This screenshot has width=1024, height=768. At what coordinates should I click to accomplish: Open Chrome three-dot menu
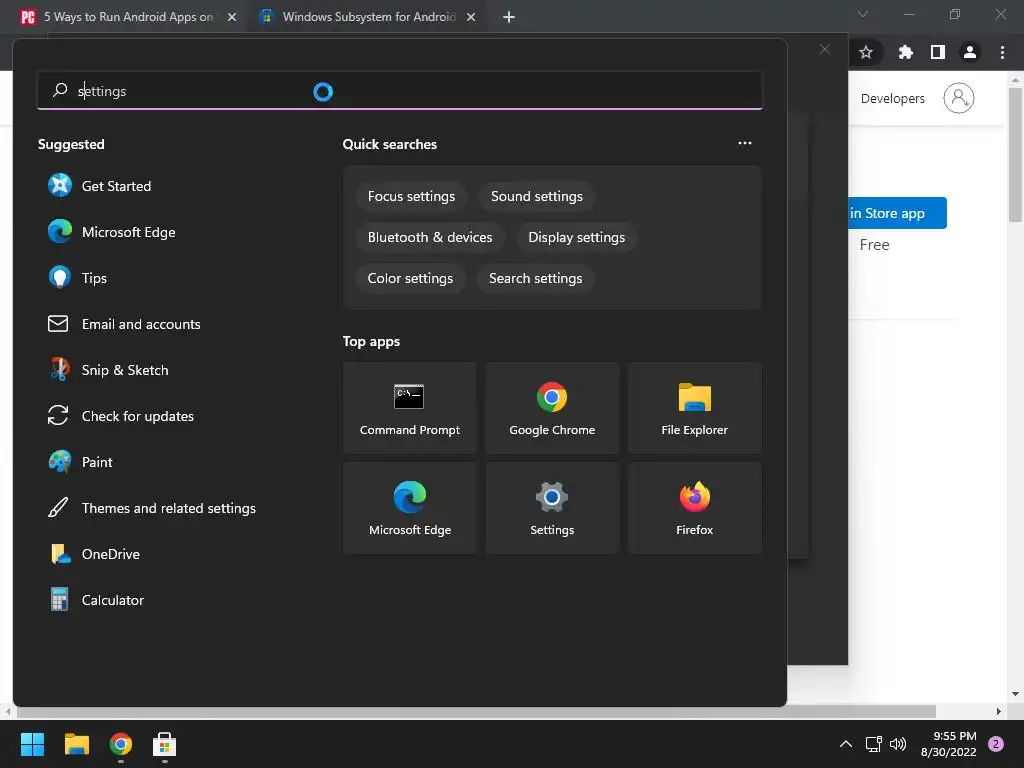click(1002, 52)
